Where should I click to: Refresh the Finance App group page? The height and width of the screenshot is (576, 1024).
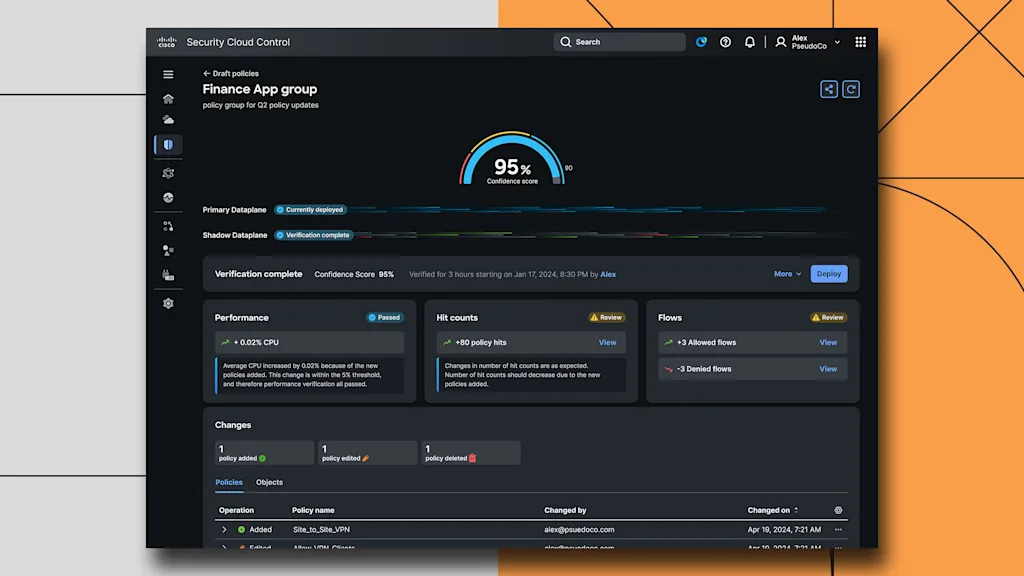[851, 89]
